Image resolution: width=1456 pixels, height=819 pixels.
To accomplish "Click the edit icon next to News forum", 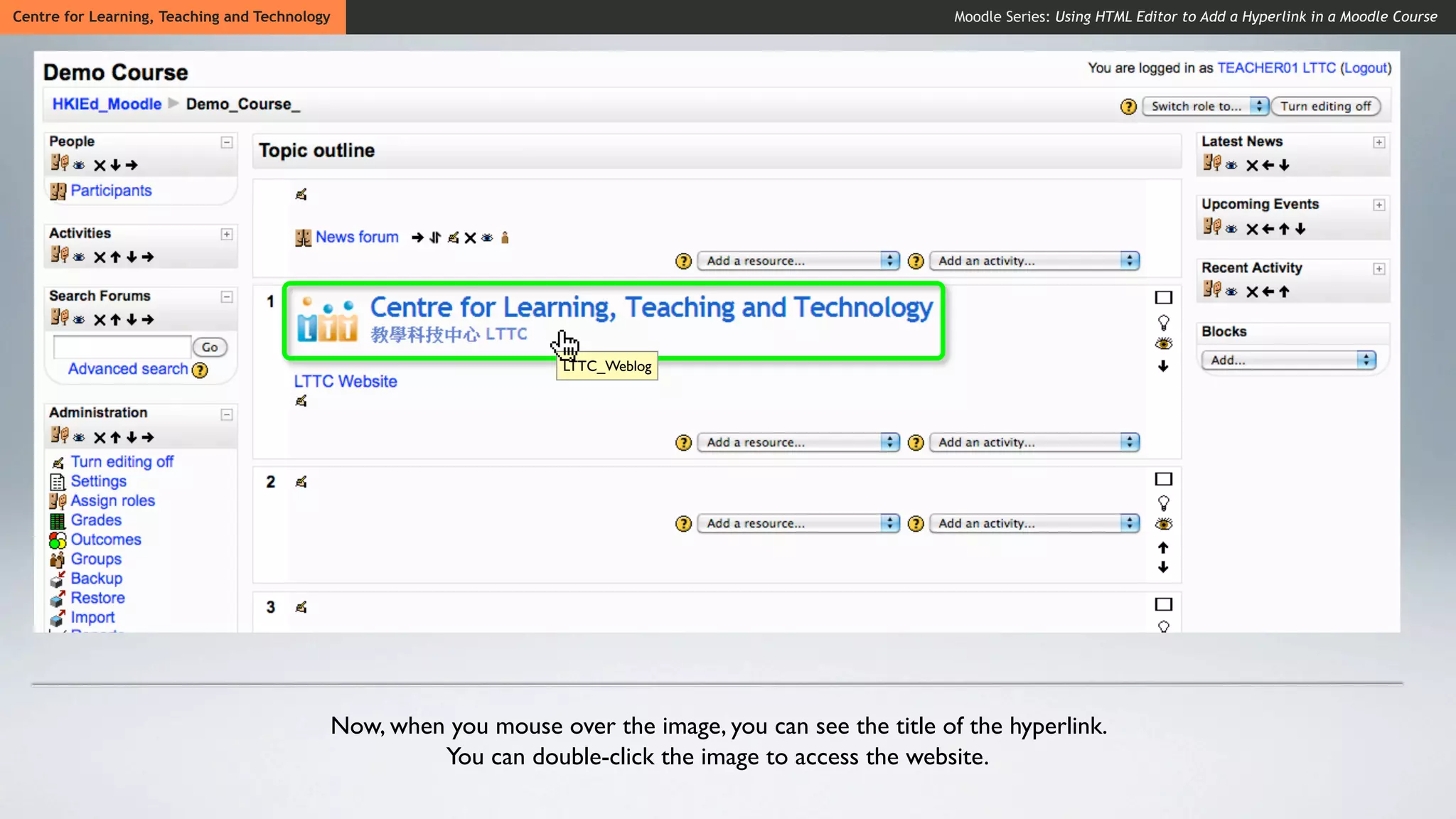I will 453,237.
